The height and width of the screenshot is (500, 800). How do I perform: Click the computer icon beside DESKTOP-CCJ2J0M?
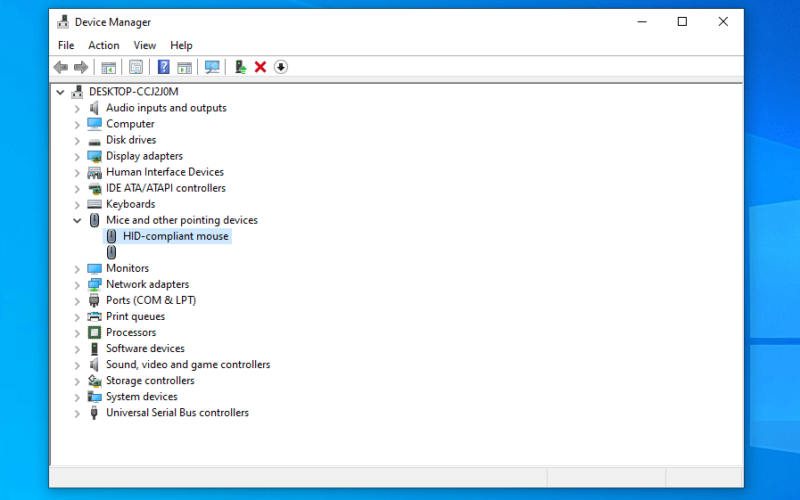tap(77, 92)
